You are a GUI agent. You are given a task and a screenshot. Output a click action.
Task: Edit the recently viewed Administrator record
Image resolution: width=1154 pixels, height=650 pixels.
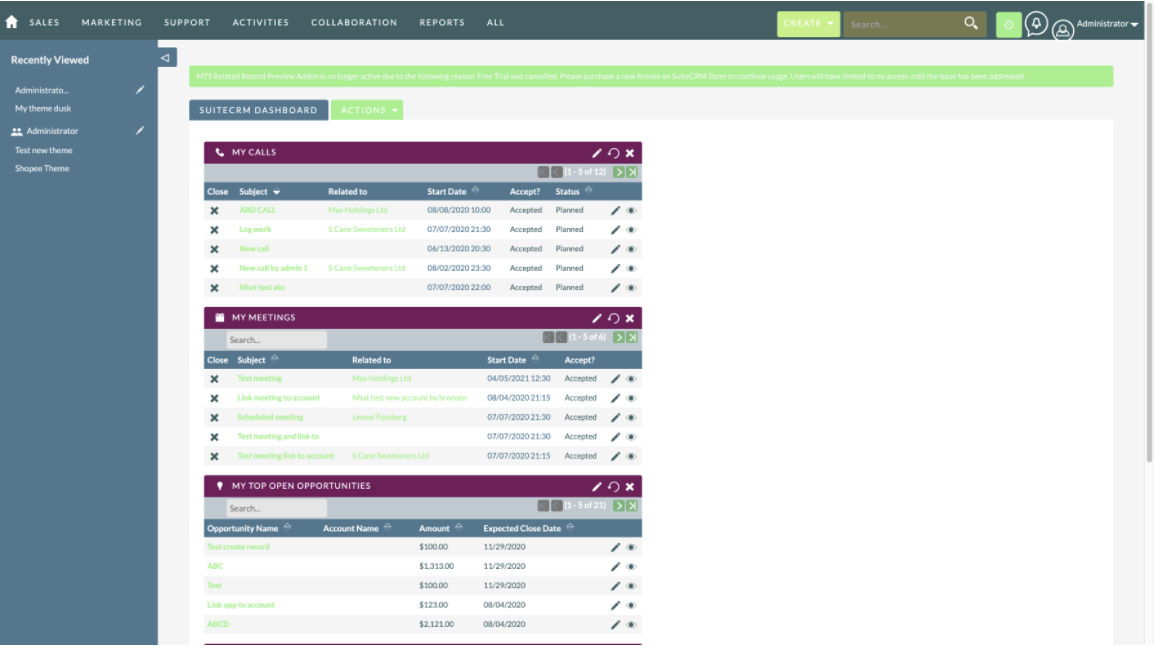click(140, 130)
